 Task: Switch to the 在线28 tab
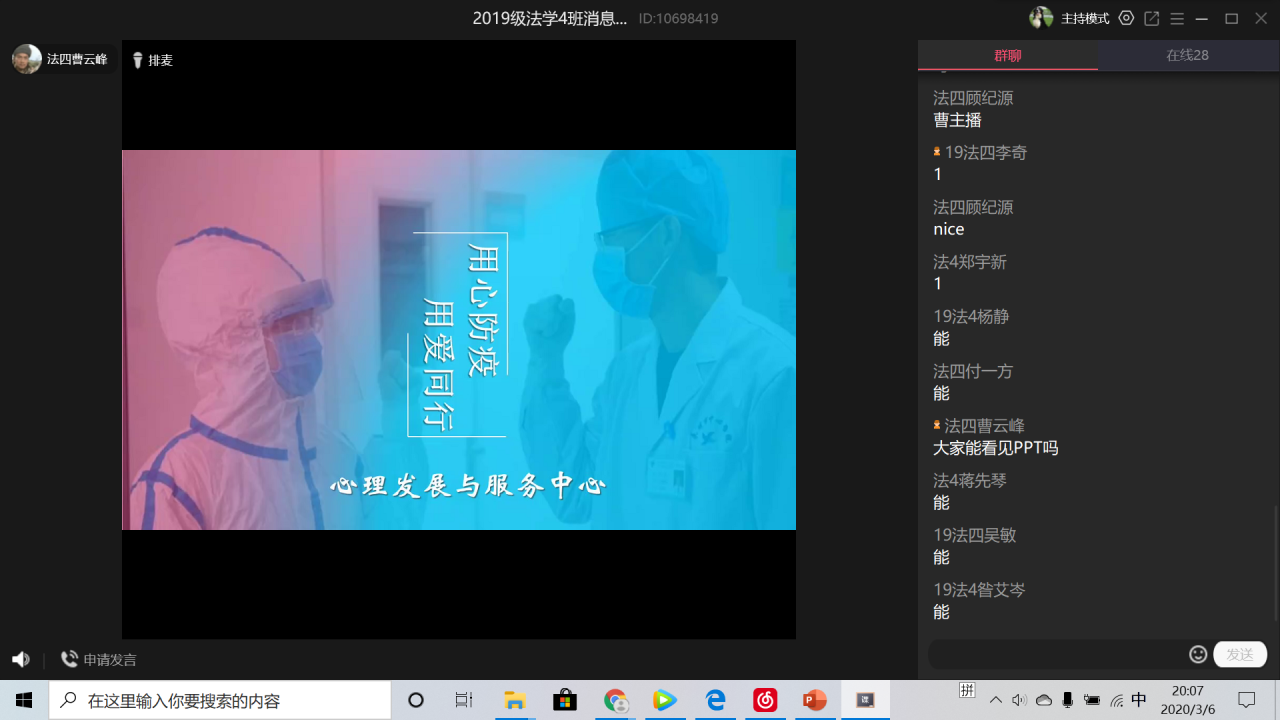point(1188,55)
